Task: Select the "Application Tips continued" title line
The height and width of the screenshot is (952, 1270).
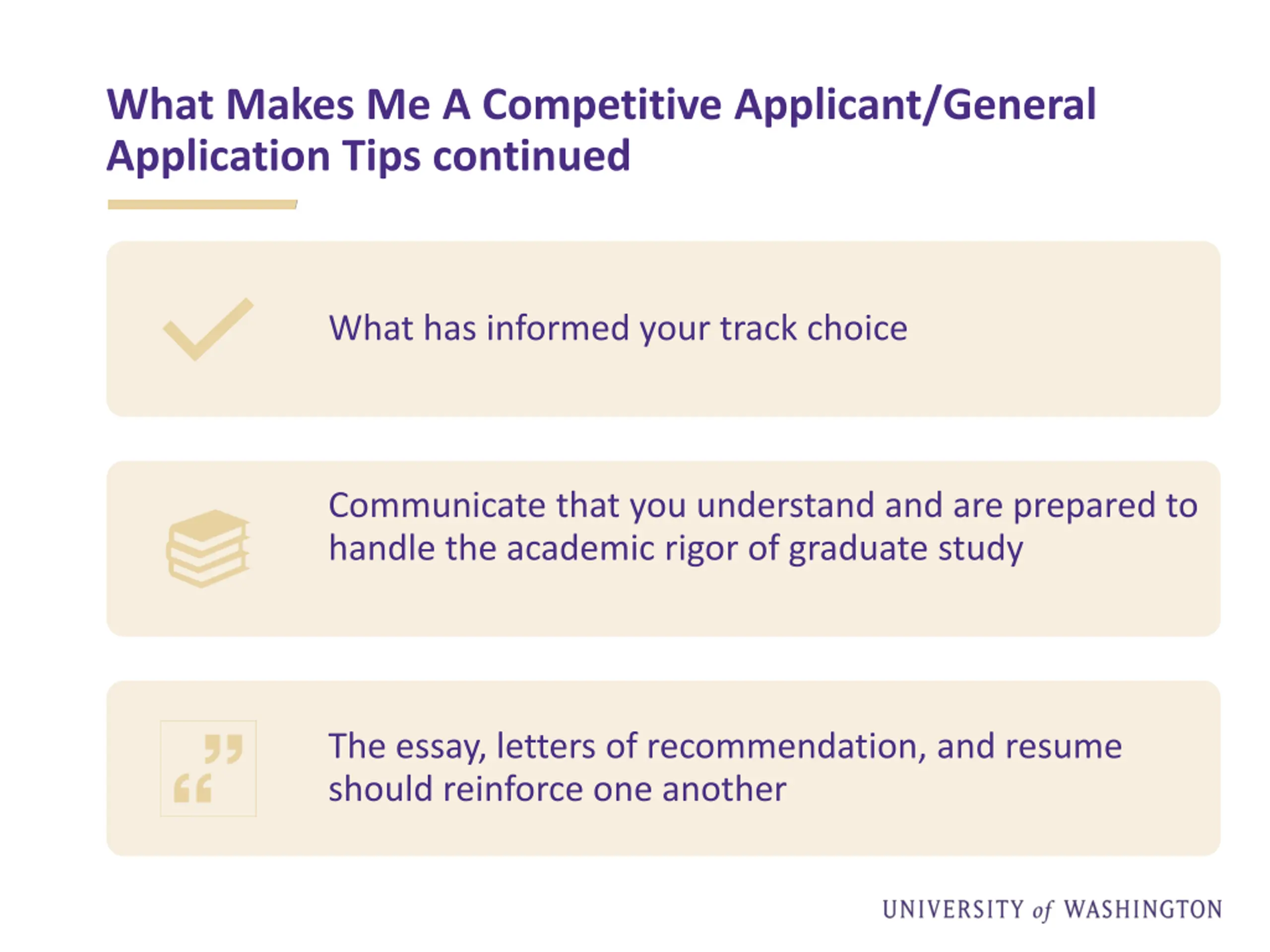Action: coord(369,156)
